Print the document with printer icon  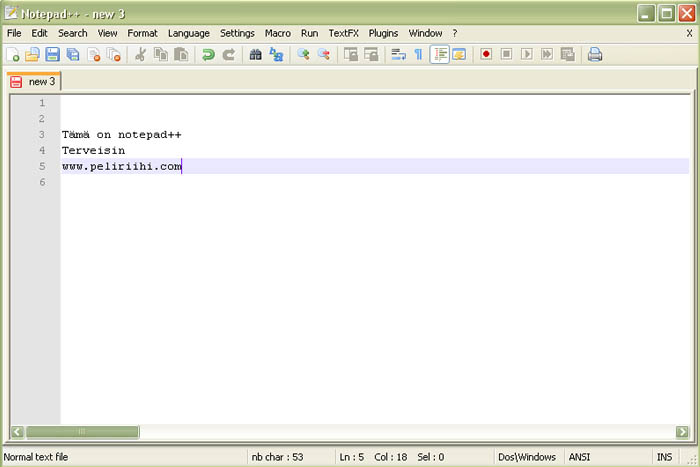click(595, 54)
